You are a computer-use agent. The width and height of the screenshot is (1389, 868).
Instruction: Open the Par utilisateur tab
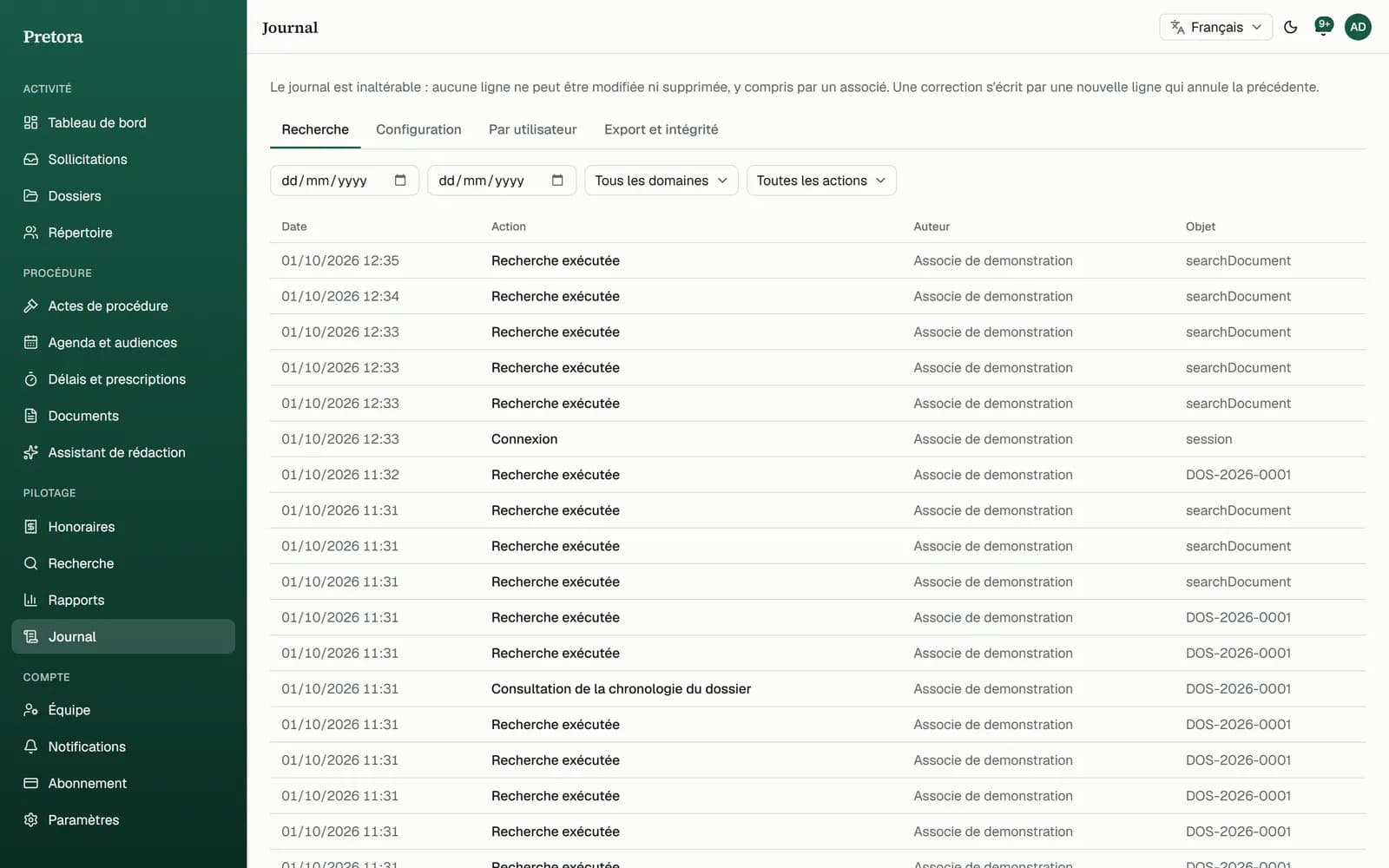[x=532, y=129]
